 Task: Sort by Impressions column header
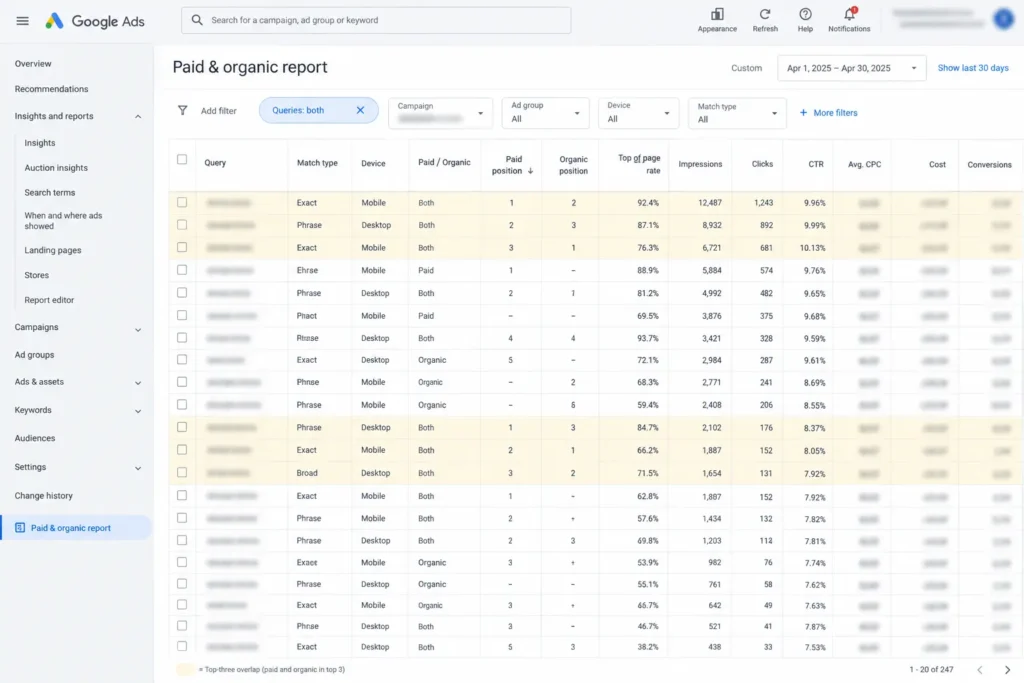(700, 164)
